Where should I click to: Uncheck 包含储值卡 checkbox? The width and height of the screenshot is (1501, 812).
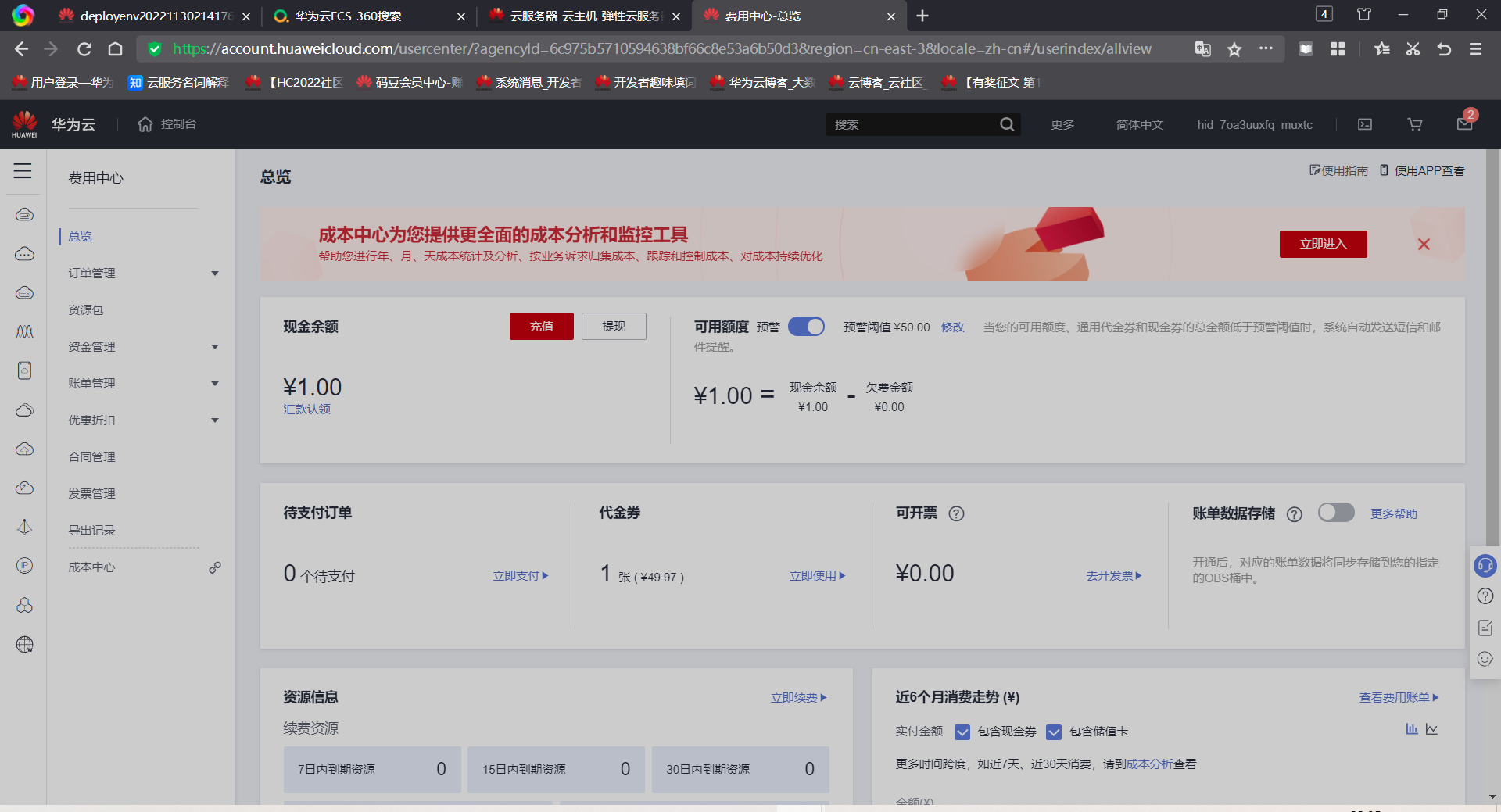point(1054,732)
